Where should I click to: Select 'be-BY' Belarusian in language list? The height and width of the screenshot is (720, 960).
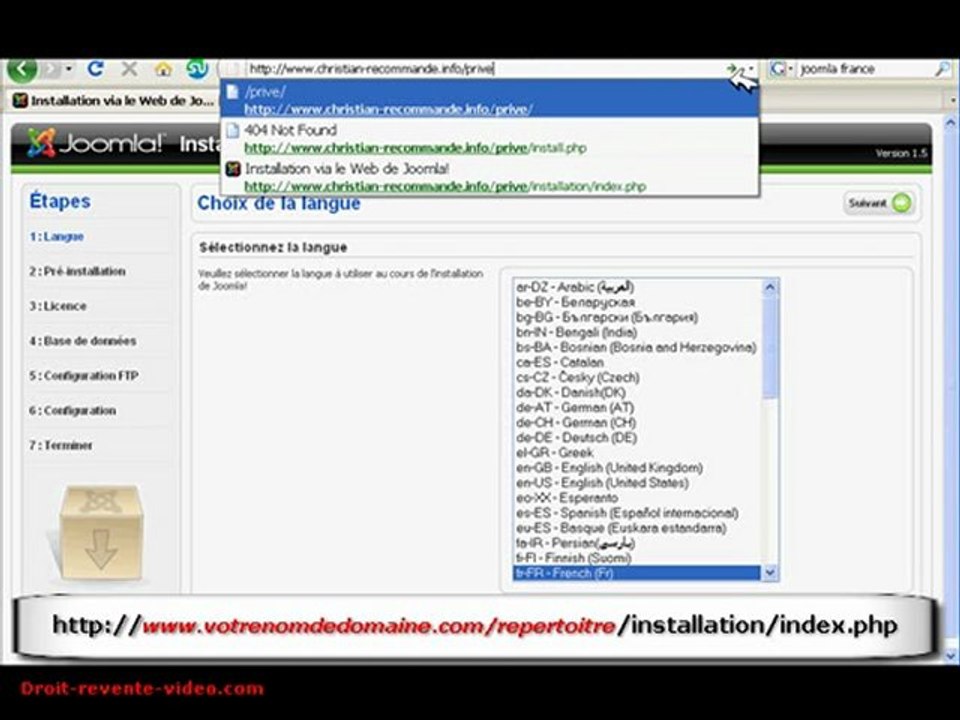(x=637, y=302)
